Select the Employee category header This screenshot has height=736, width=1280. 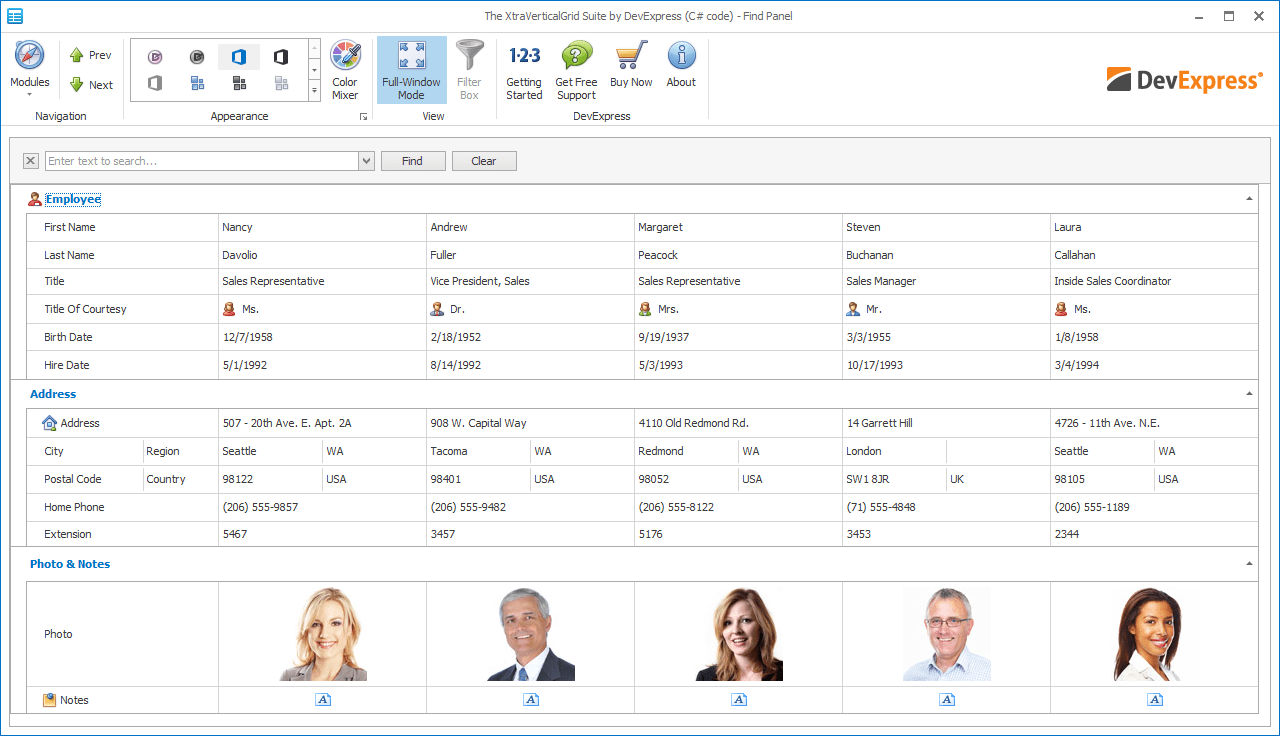click(634, 199)
